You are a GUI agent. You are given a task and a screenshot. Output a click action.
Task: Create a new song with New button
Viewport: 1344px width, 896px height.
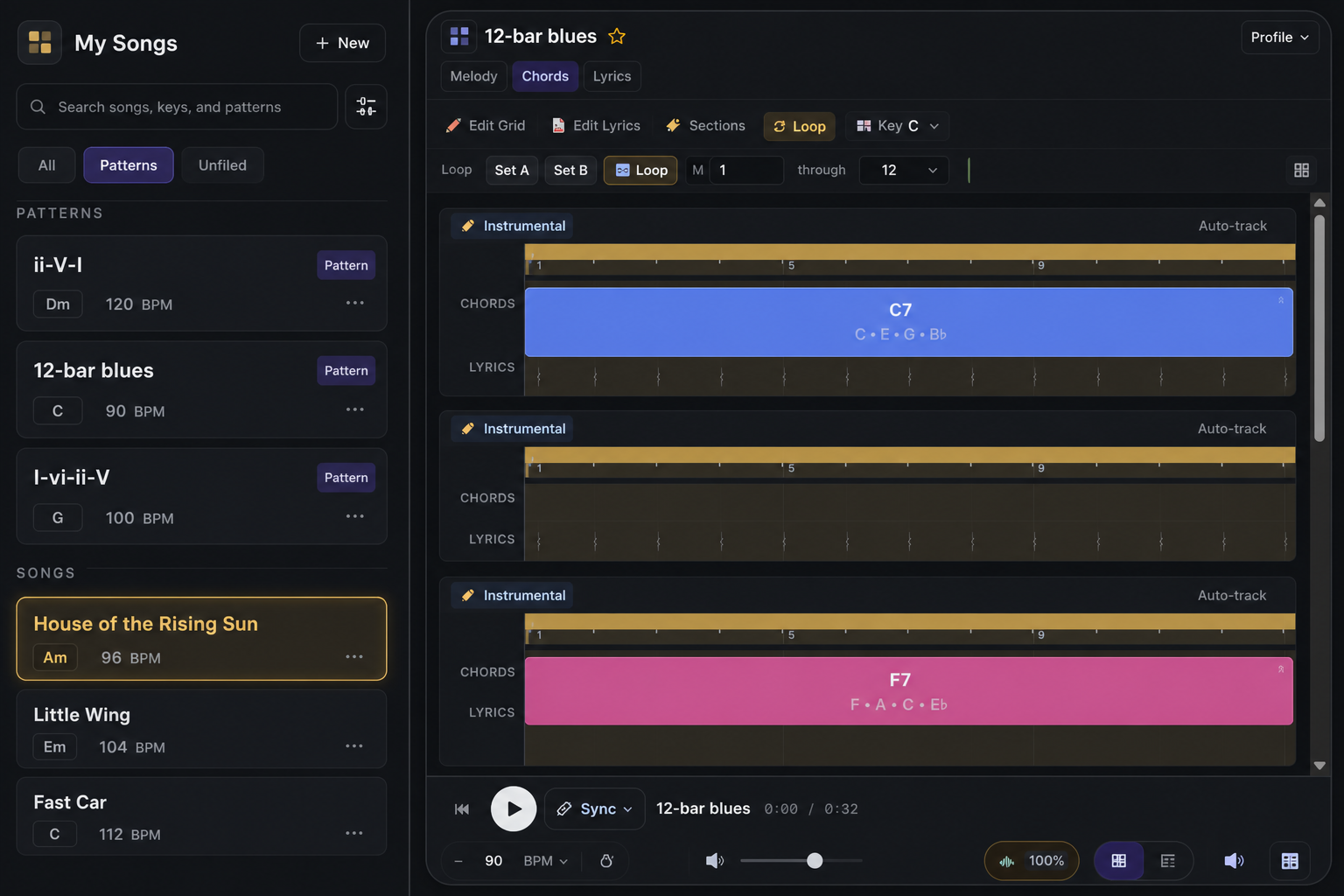coord(342,43)
